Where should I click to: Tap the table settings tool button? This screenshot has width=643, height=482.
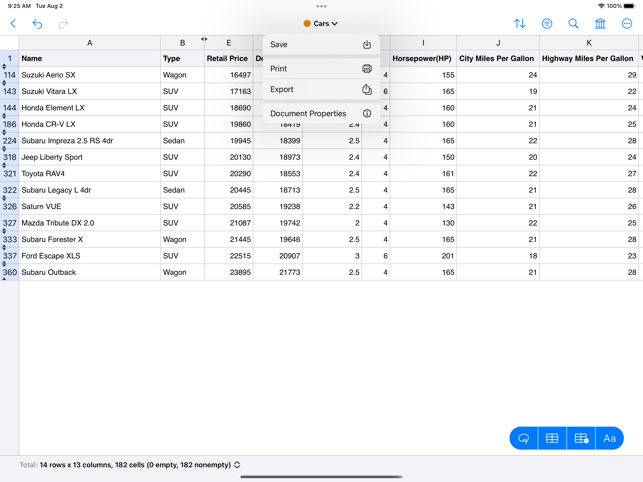tap(581, 438)
